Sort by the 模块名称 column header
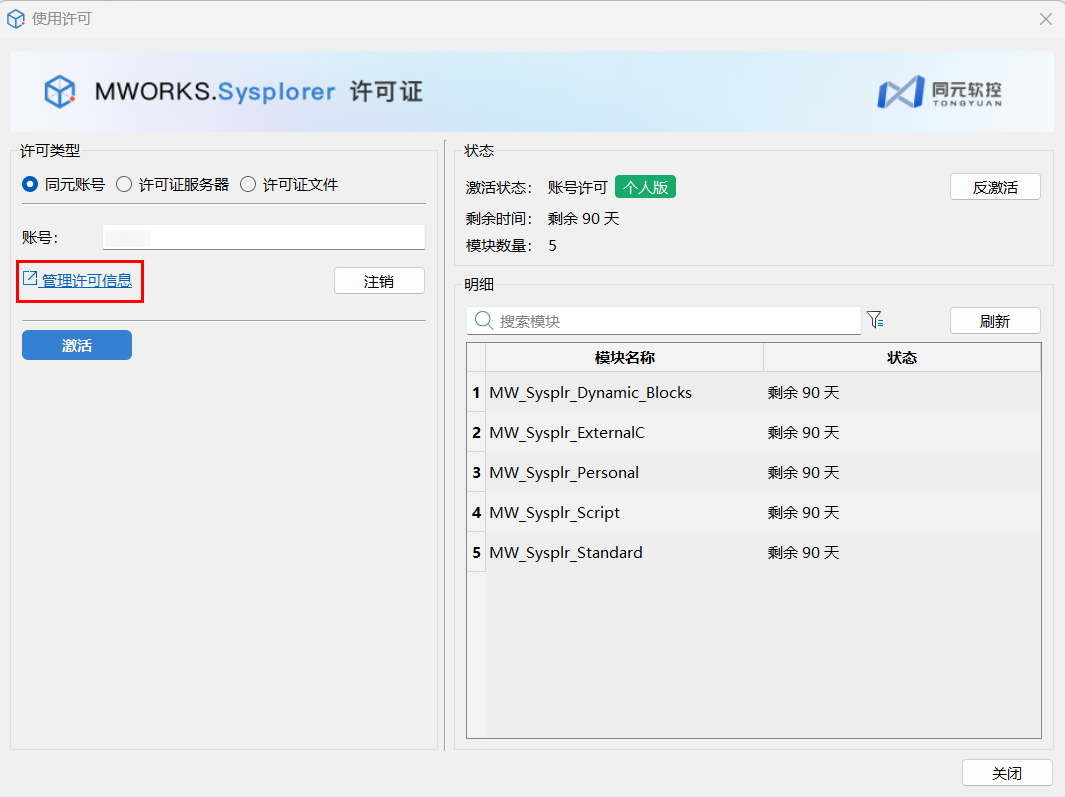 pos(624,358)
